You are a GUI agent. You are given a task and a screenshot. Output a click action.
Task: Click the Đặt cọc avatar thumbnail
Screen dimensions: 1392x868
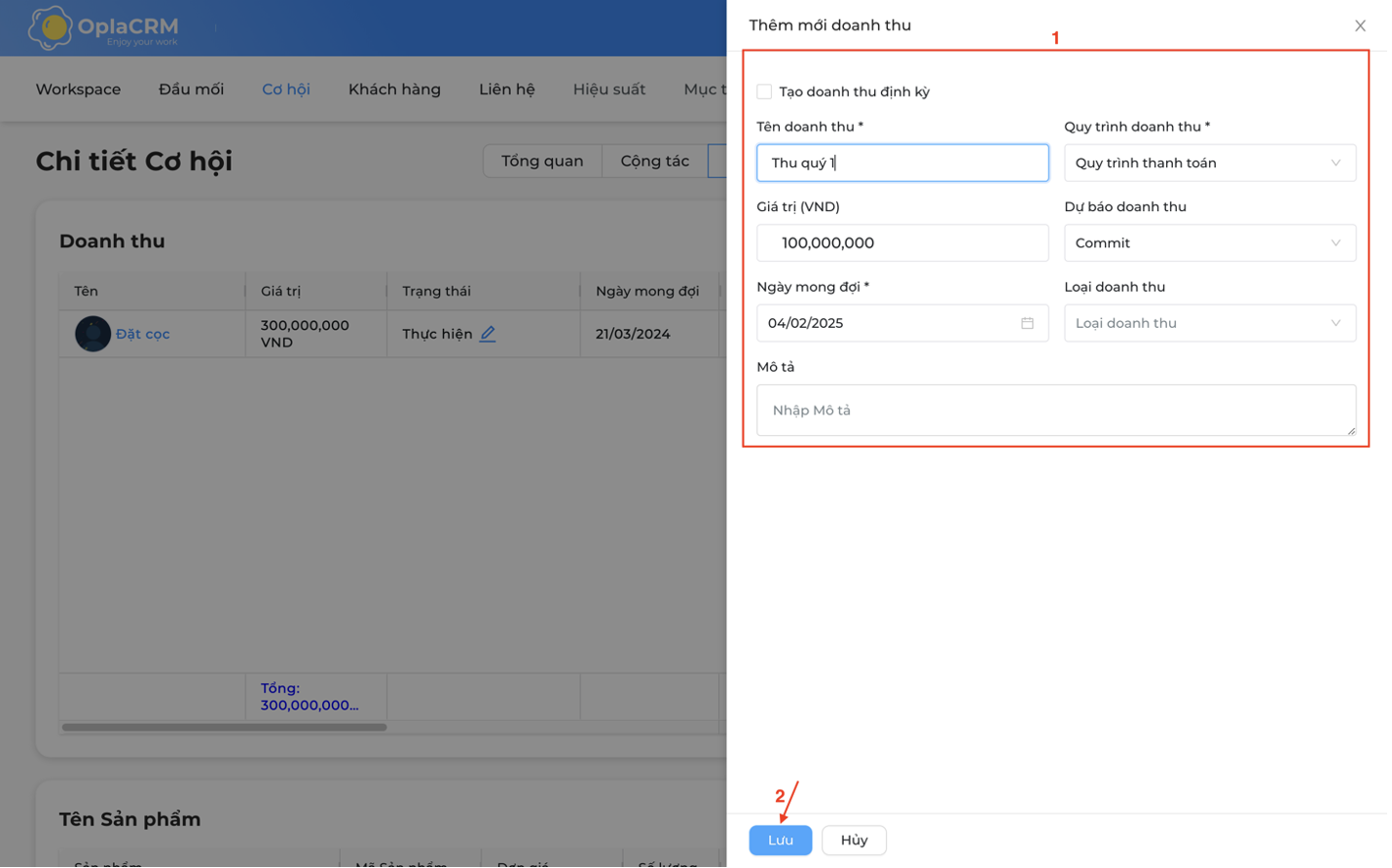click(92, 334)
